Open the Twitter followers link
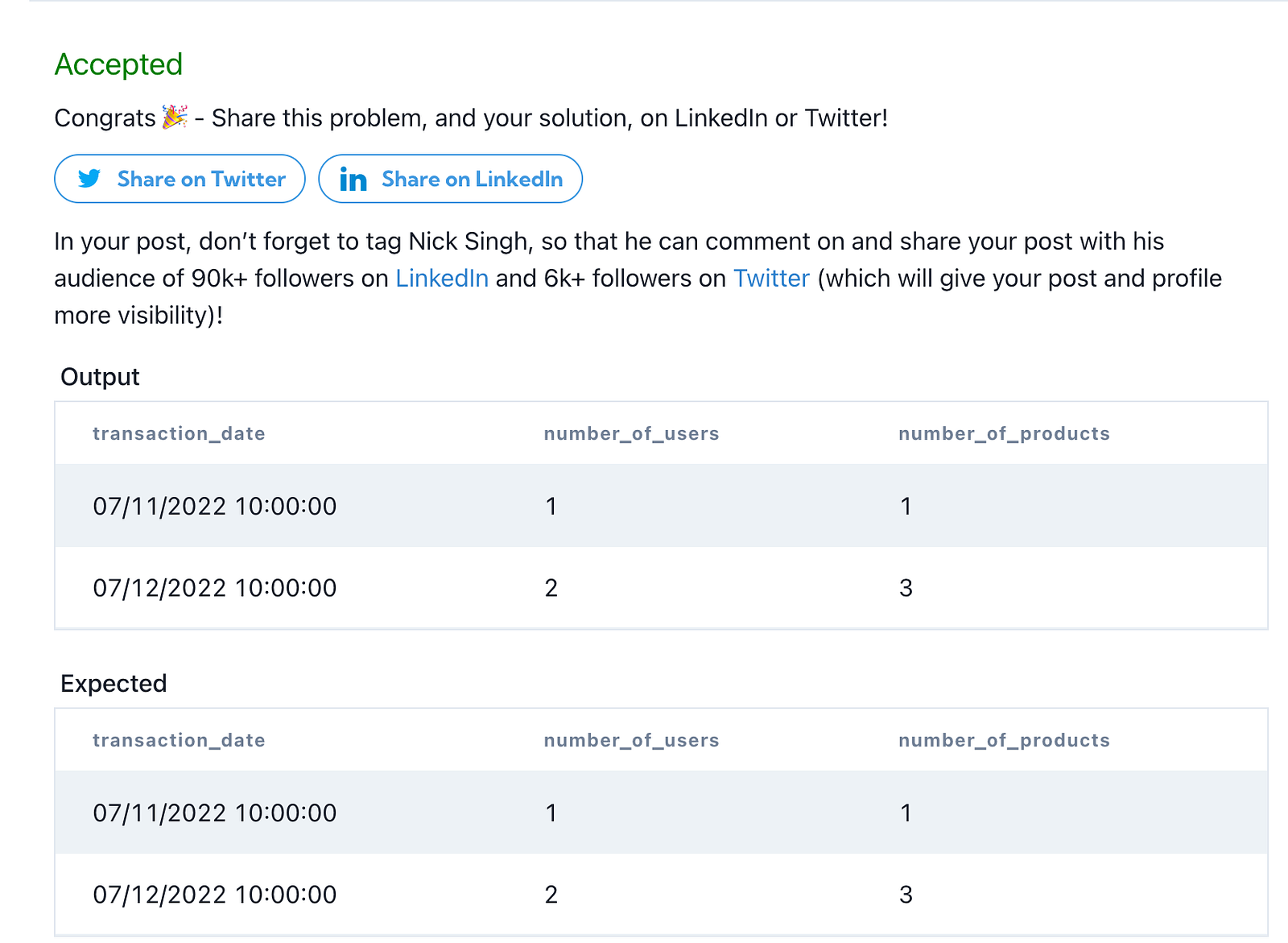This screenshot has height=943, width=1288. point(770,278)
